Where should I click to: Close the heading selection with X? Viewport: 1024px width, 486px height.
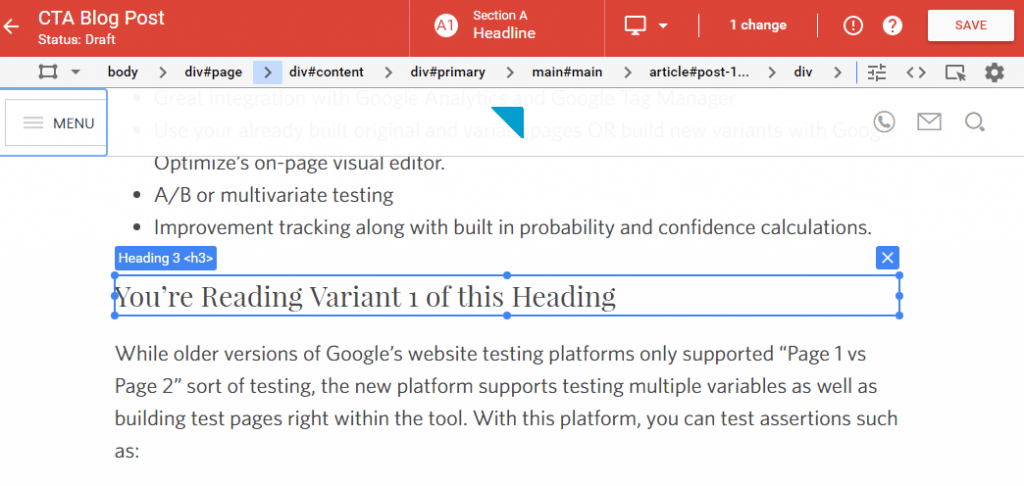click(x=888, y=258)
